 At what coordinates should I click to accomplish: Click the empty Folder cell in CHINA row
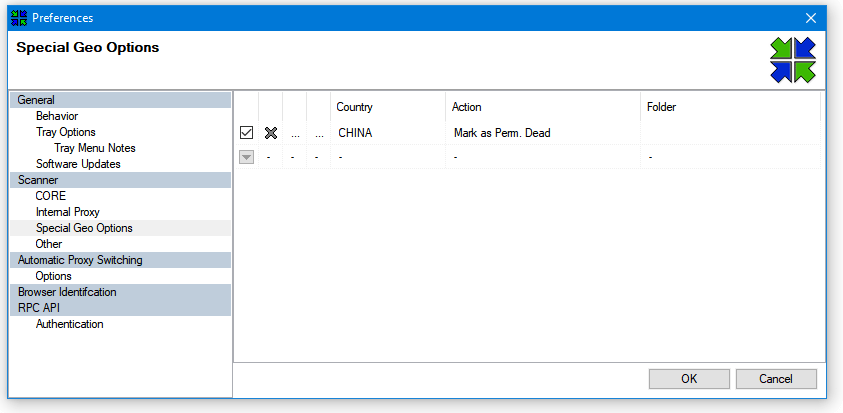[x=731, y=133]
